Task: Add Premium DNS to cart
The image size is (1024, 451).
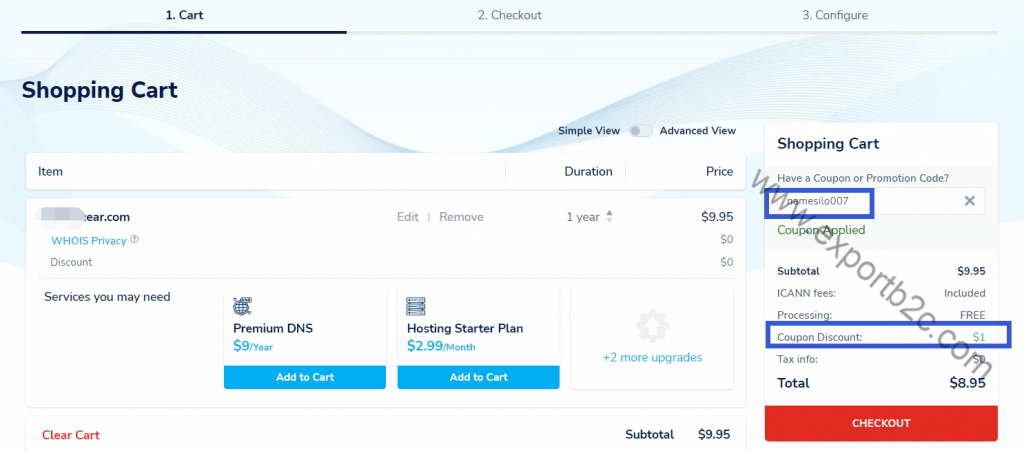Action: click(304, 377)
